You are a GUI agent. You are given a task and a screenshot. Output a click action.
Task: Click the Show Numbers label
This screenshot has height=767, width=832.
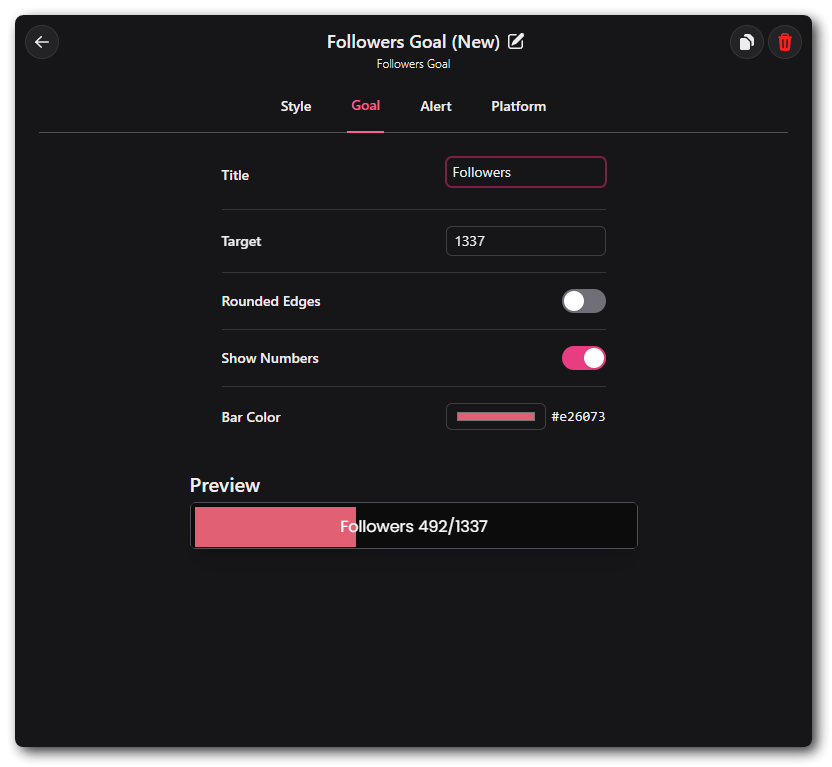270,358
